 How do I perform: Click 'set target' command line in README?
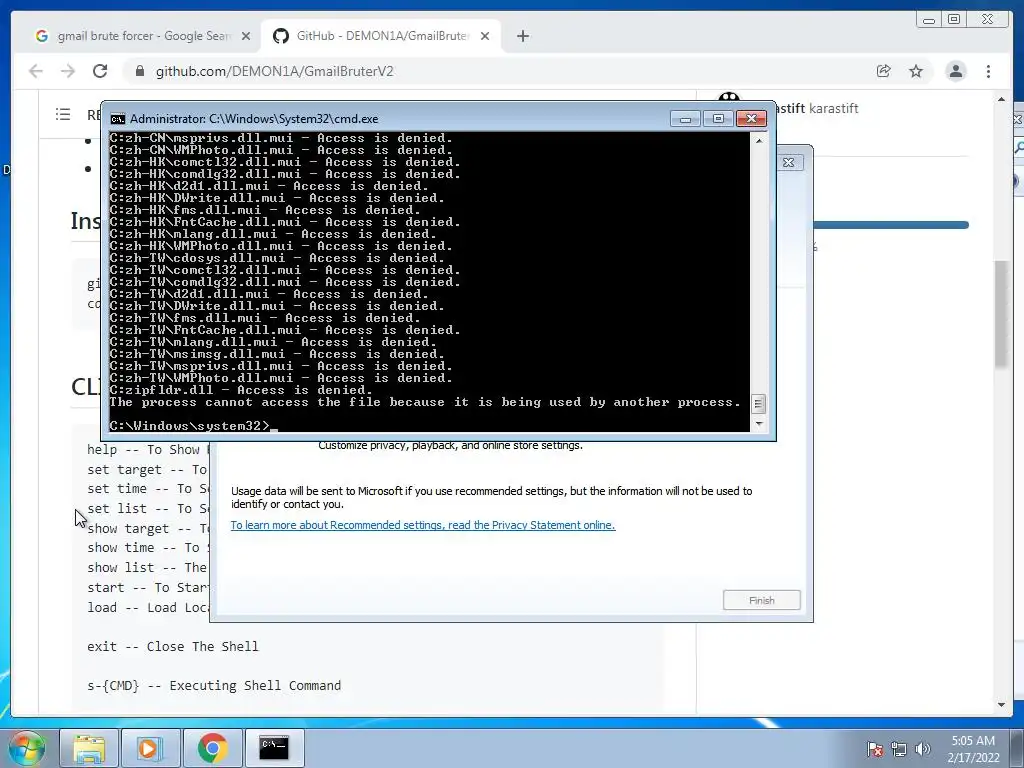tap(147, 470)
